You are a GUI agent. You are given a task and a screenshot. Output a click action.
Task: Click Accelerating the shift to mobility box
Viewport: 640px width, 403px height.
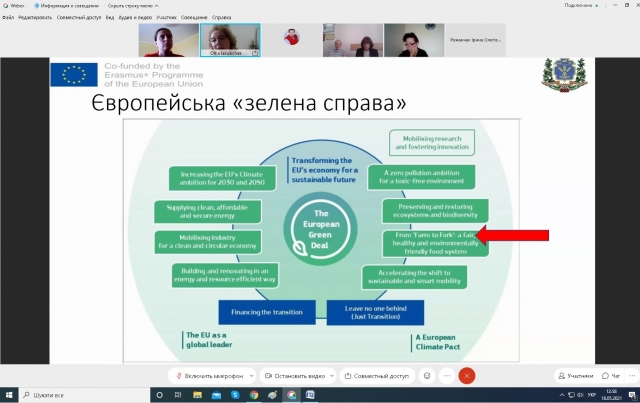click(x=414, y=277)
